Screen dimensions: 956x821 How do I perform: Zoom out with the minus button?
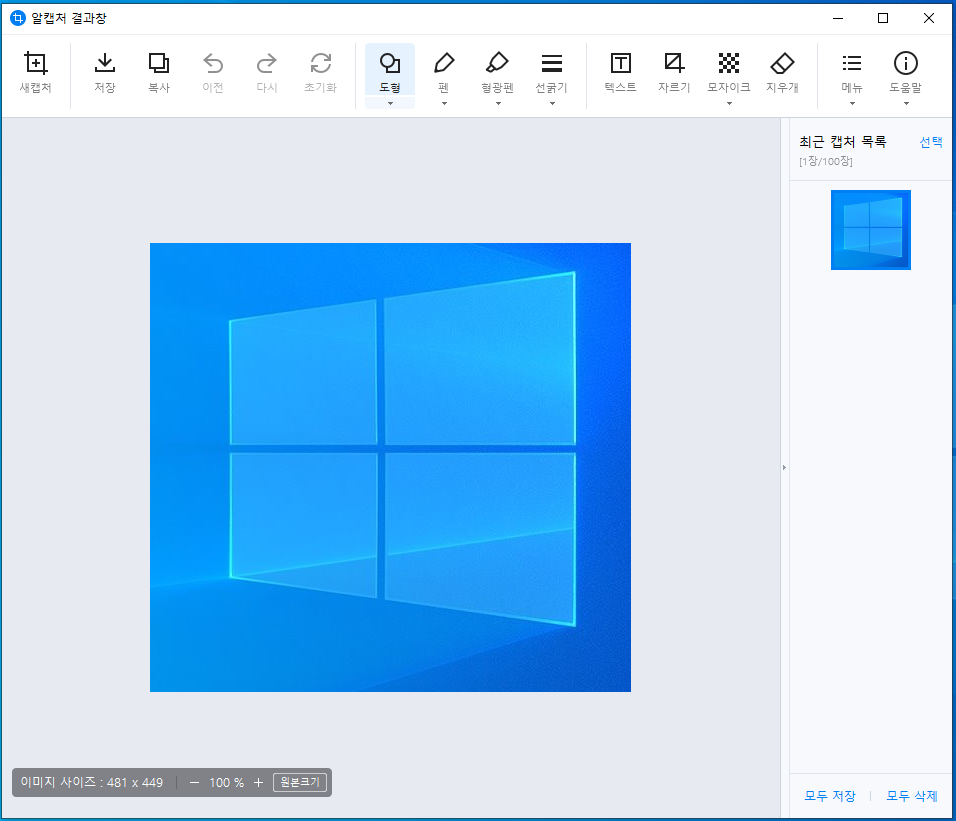click(194, 783)
